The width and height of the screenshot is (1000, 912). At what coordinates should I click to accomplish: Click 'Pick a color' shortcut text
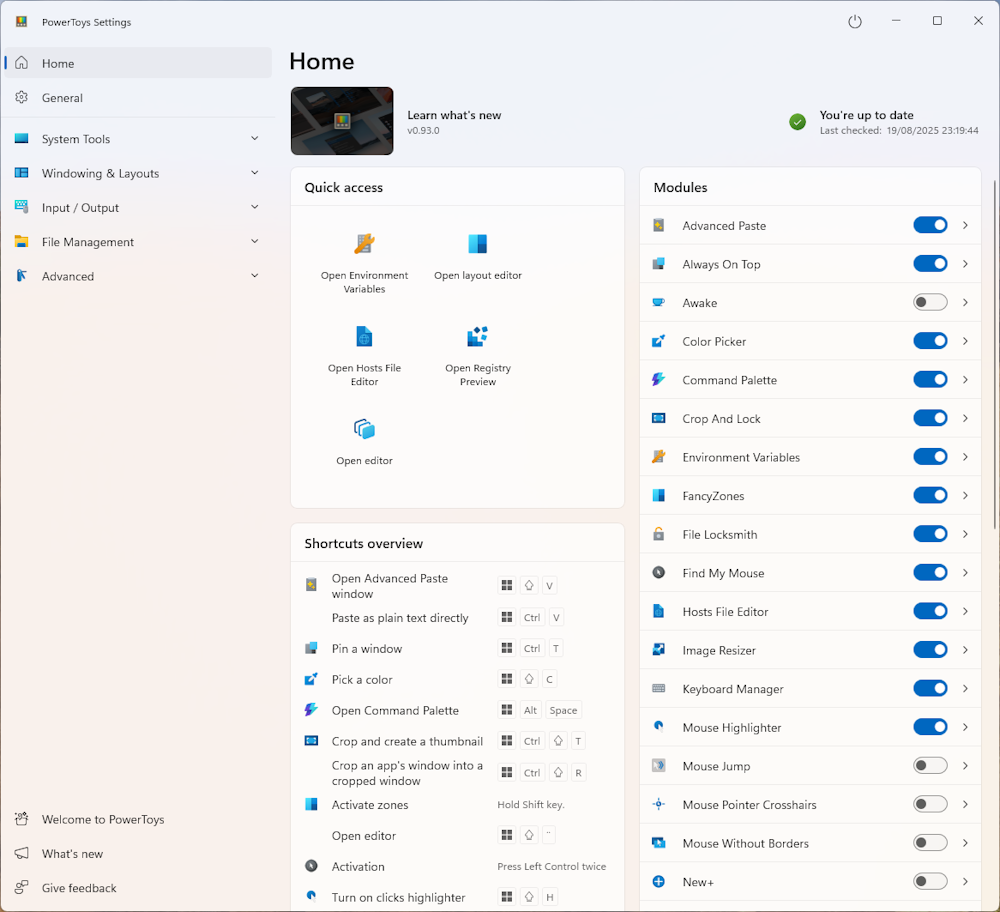(x=362, y=680)
